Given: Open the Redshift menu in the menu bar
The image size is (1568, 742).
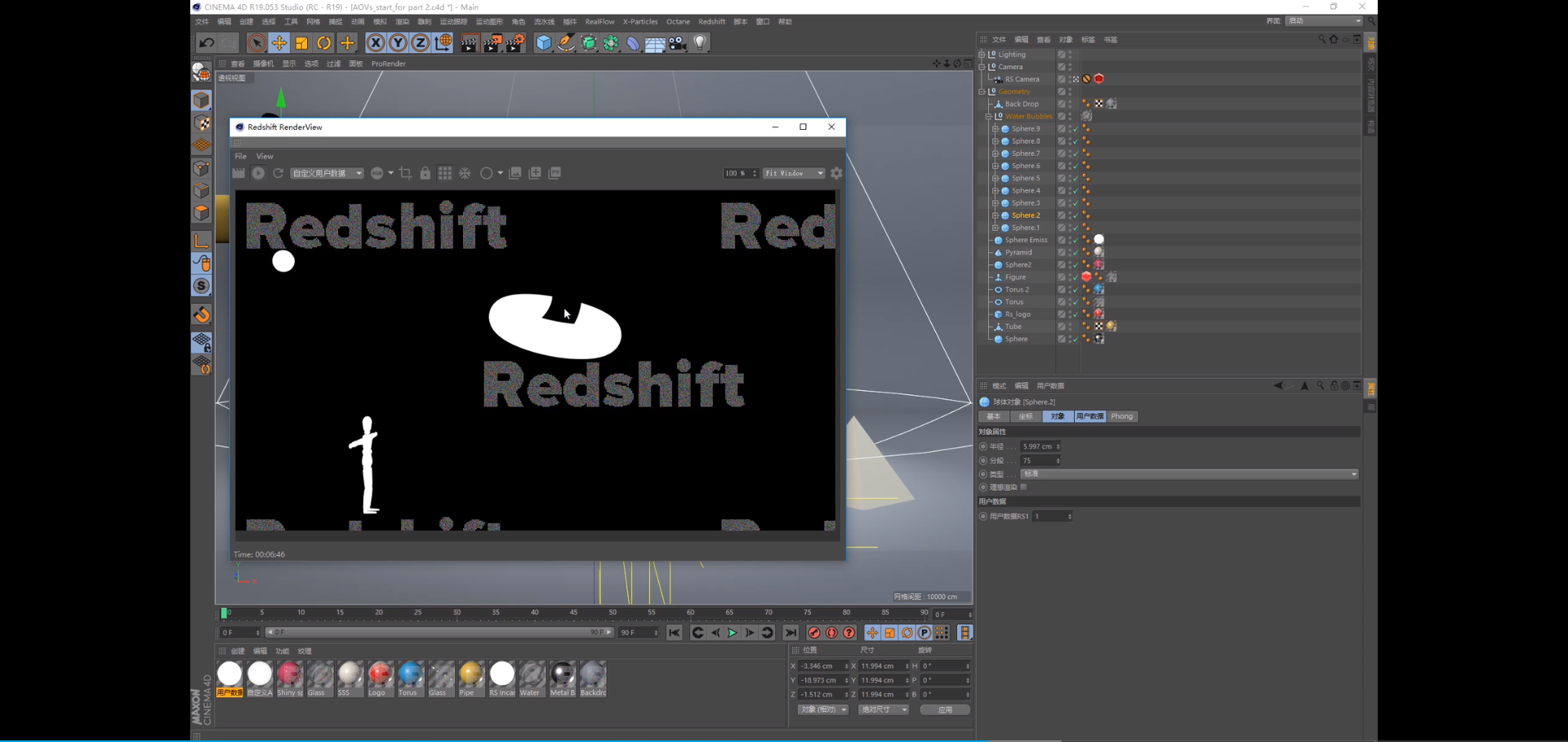Looking at the screenshot, I should point(711,22).
